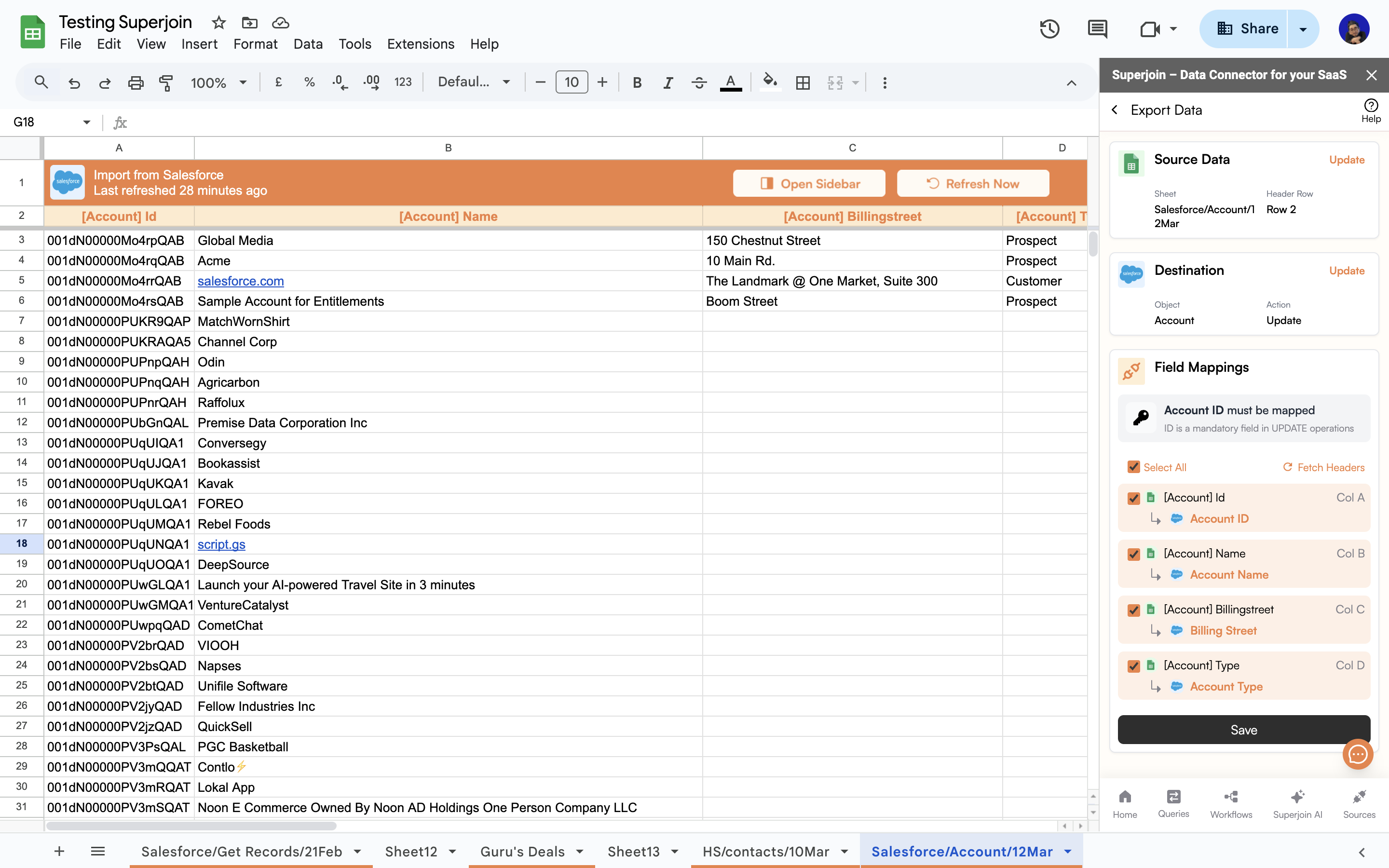Click the black Save button
1389x868 pixels.
click(1243, 730)
